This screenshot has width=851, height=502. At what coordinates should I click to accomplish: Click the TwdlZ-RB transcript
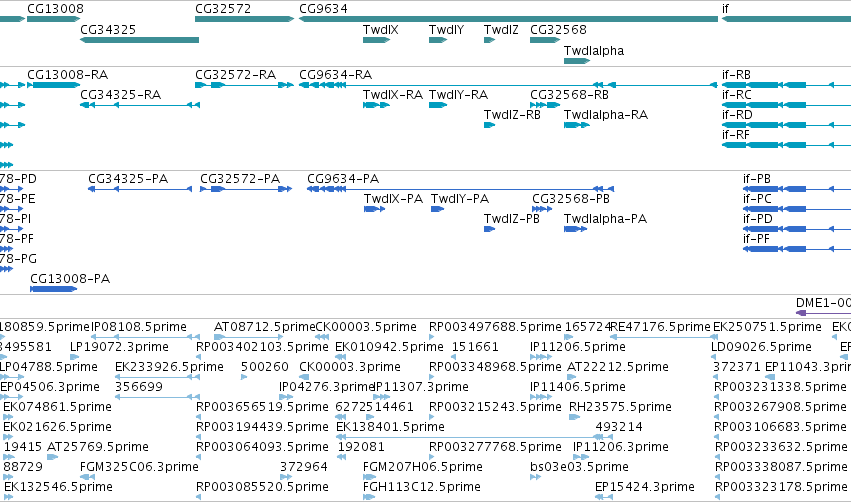pyautogui.click(x=490, y=125)
